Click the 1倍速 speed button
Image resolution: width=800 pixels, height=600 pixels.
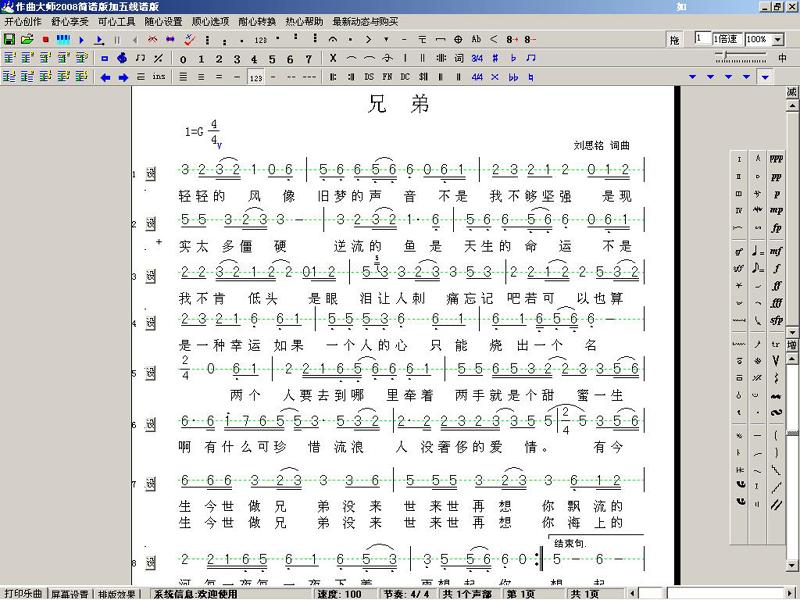726,39
